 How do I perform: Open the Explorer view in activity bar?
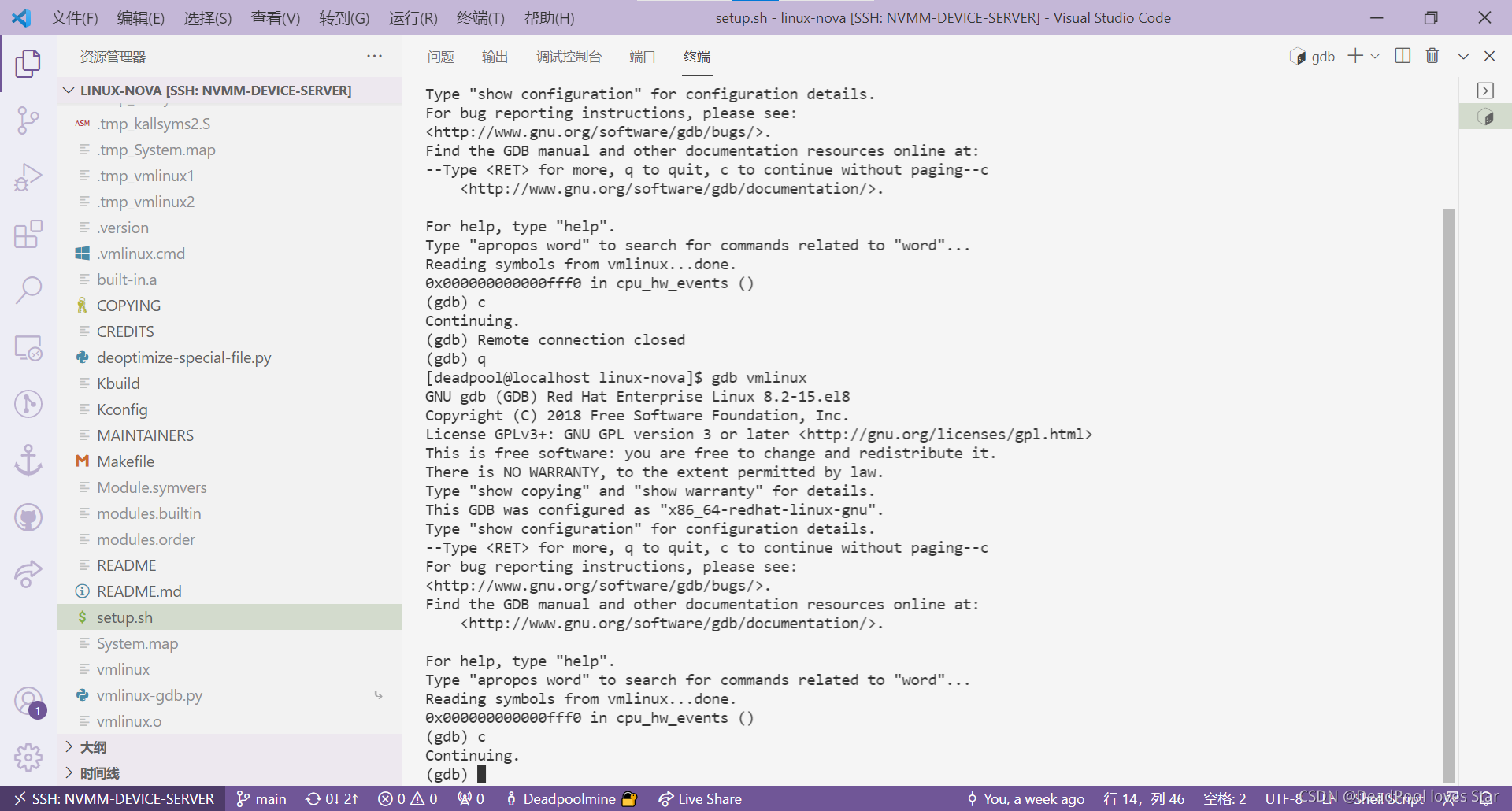[28, 64]
